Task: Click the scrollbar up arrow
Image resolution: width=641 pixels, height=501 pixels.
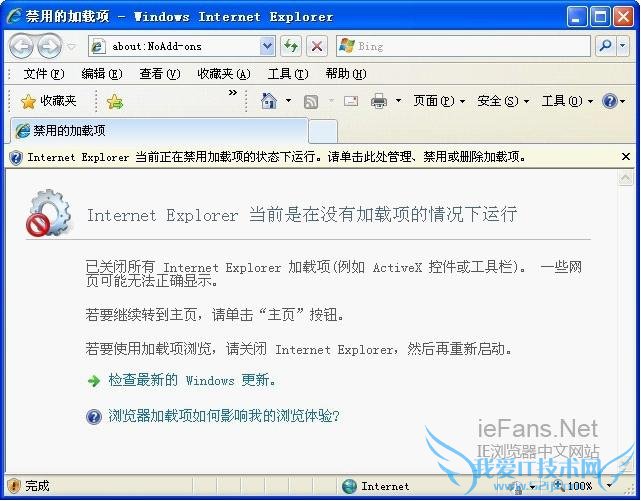Action: coord(625,178)
